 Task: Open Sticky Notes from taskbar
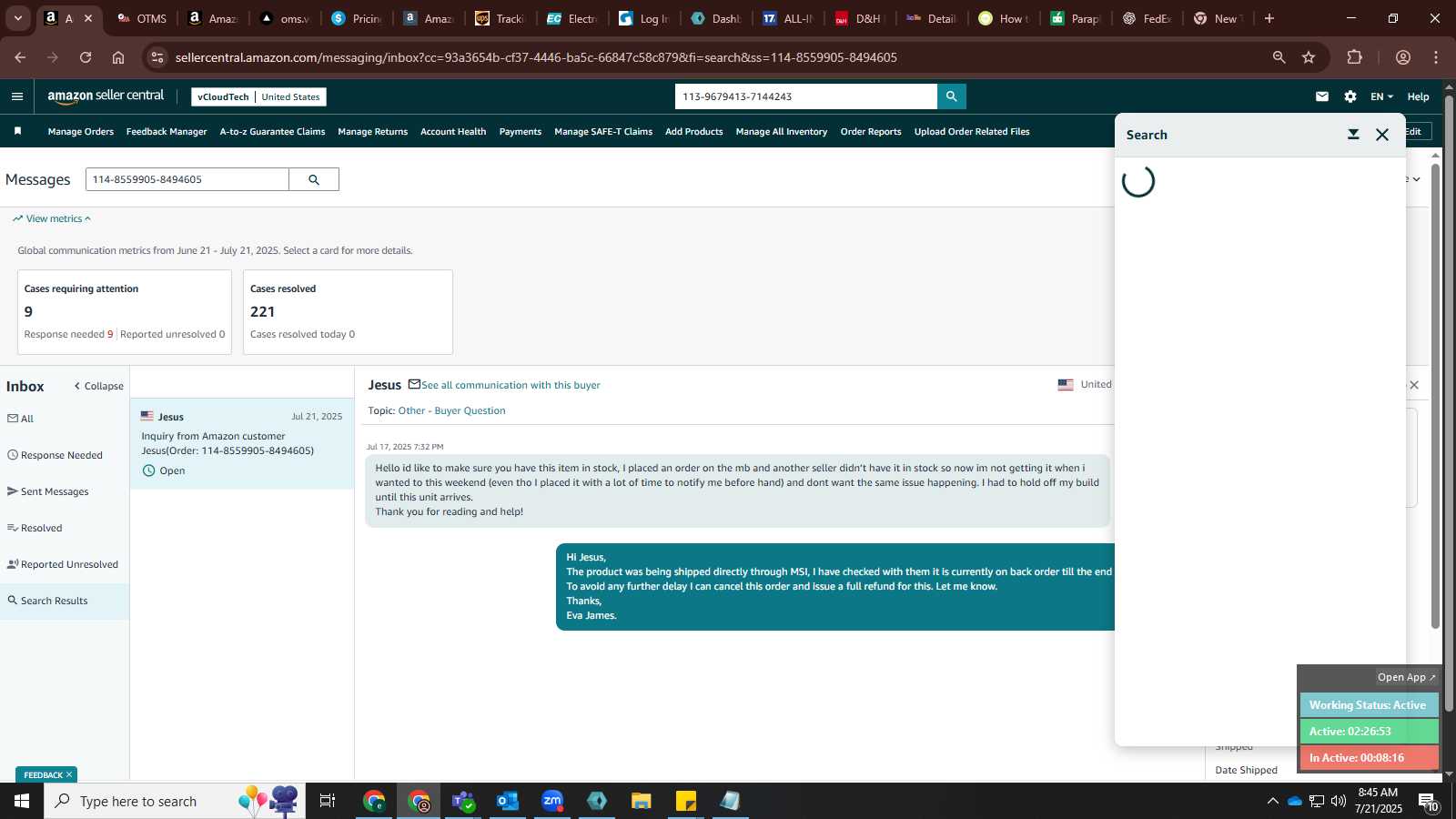(686, 801)
